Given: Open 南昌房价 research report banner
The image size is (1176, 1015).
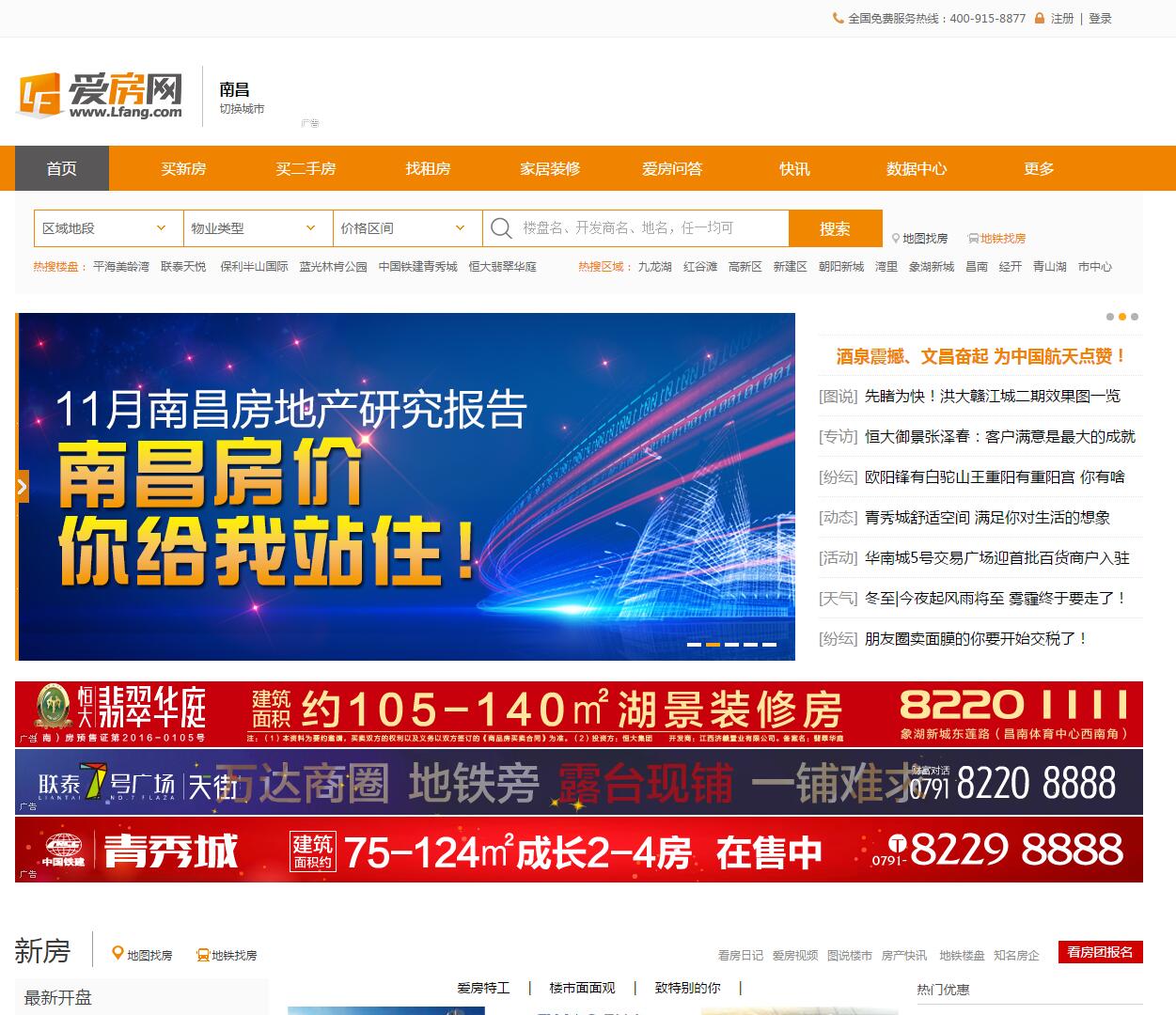Looking at the screenshot, I should coord(406,487).
